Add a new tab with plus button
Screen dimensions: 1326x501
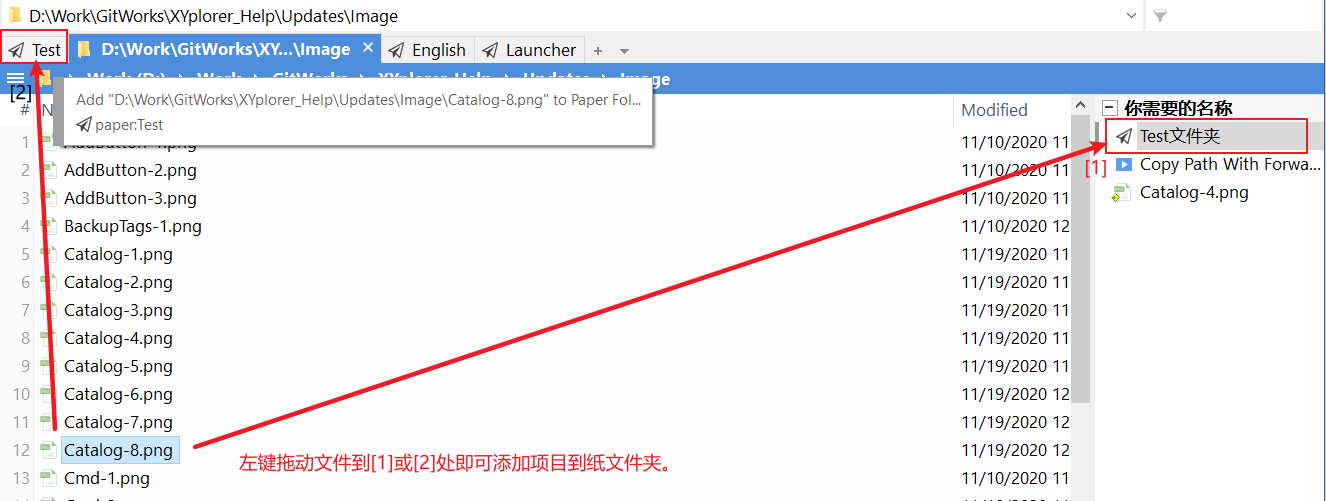pos(598,50)
